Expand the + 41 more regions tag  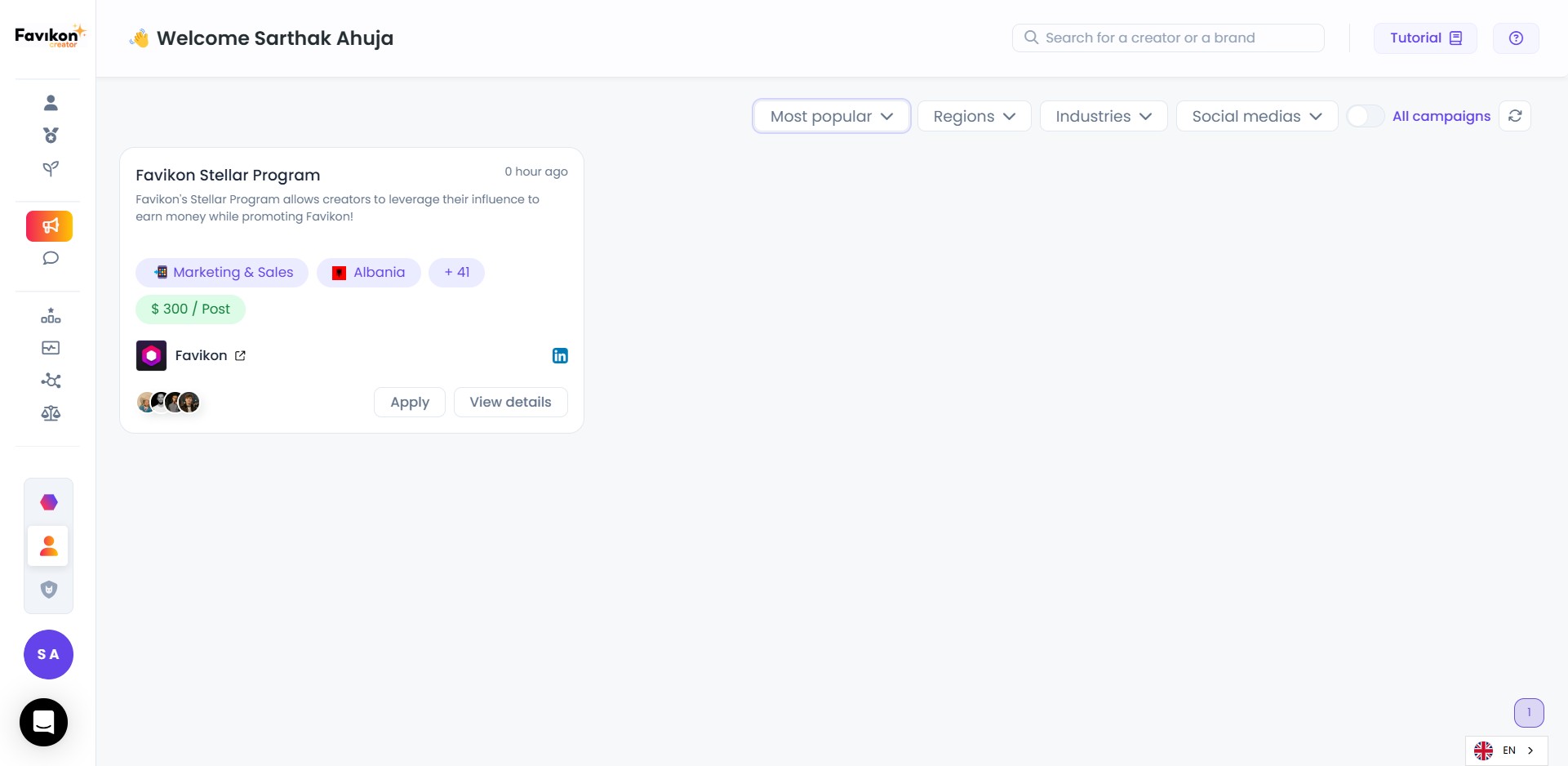coord(456,273)
